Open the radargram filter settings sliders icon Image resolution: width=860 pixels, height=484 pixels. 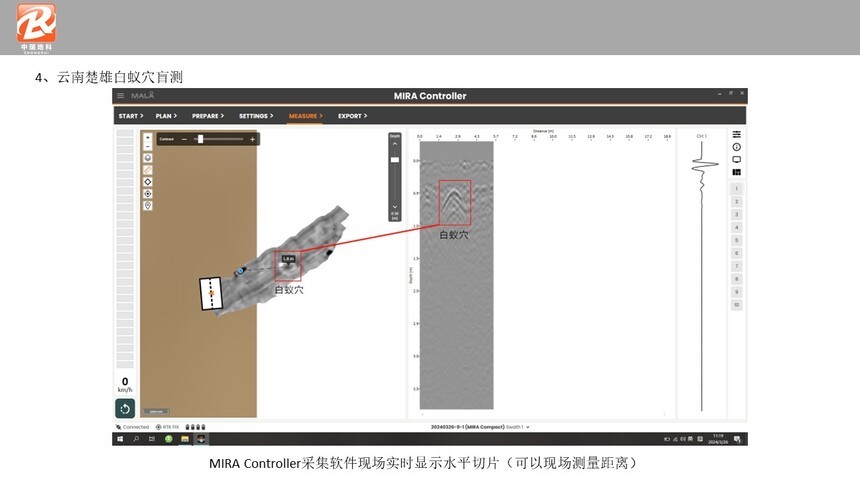coord(737,134)
